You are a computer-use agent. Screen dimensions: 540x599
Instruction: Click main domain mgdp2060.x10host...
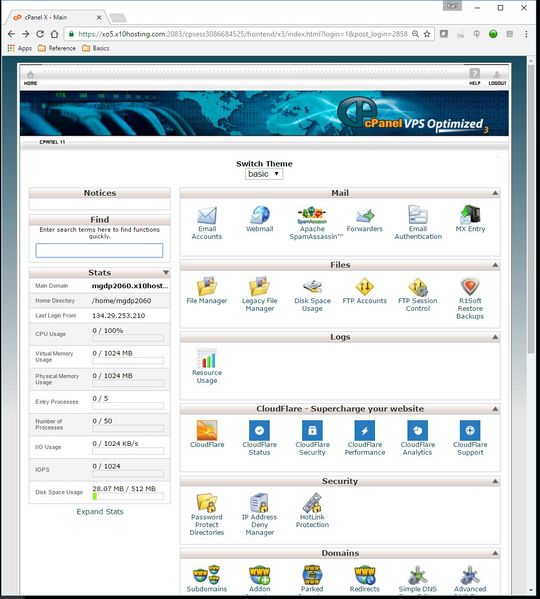tap(130, 286)
